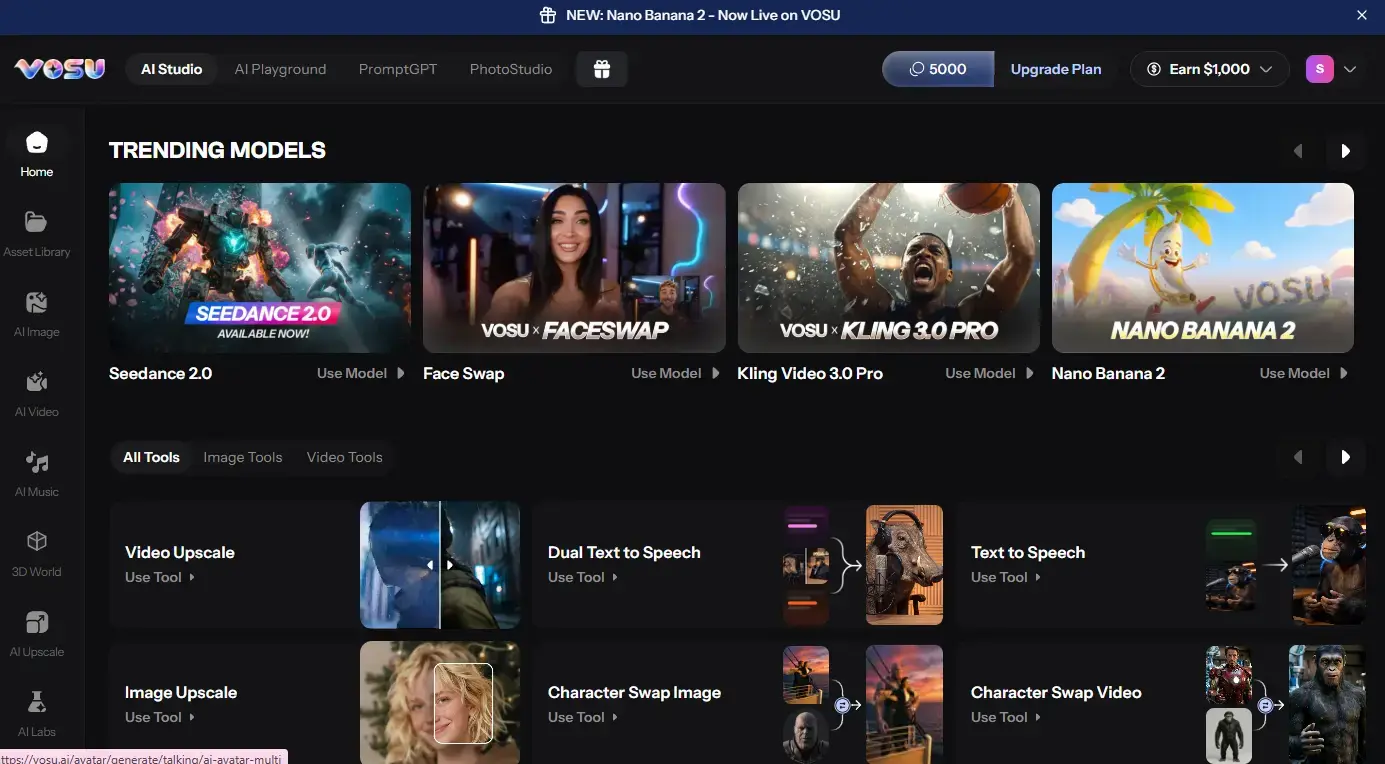Open the VOSU x Faceswap thumbnail
Screen dimensions: 1385x764
[x=574, y=268]
